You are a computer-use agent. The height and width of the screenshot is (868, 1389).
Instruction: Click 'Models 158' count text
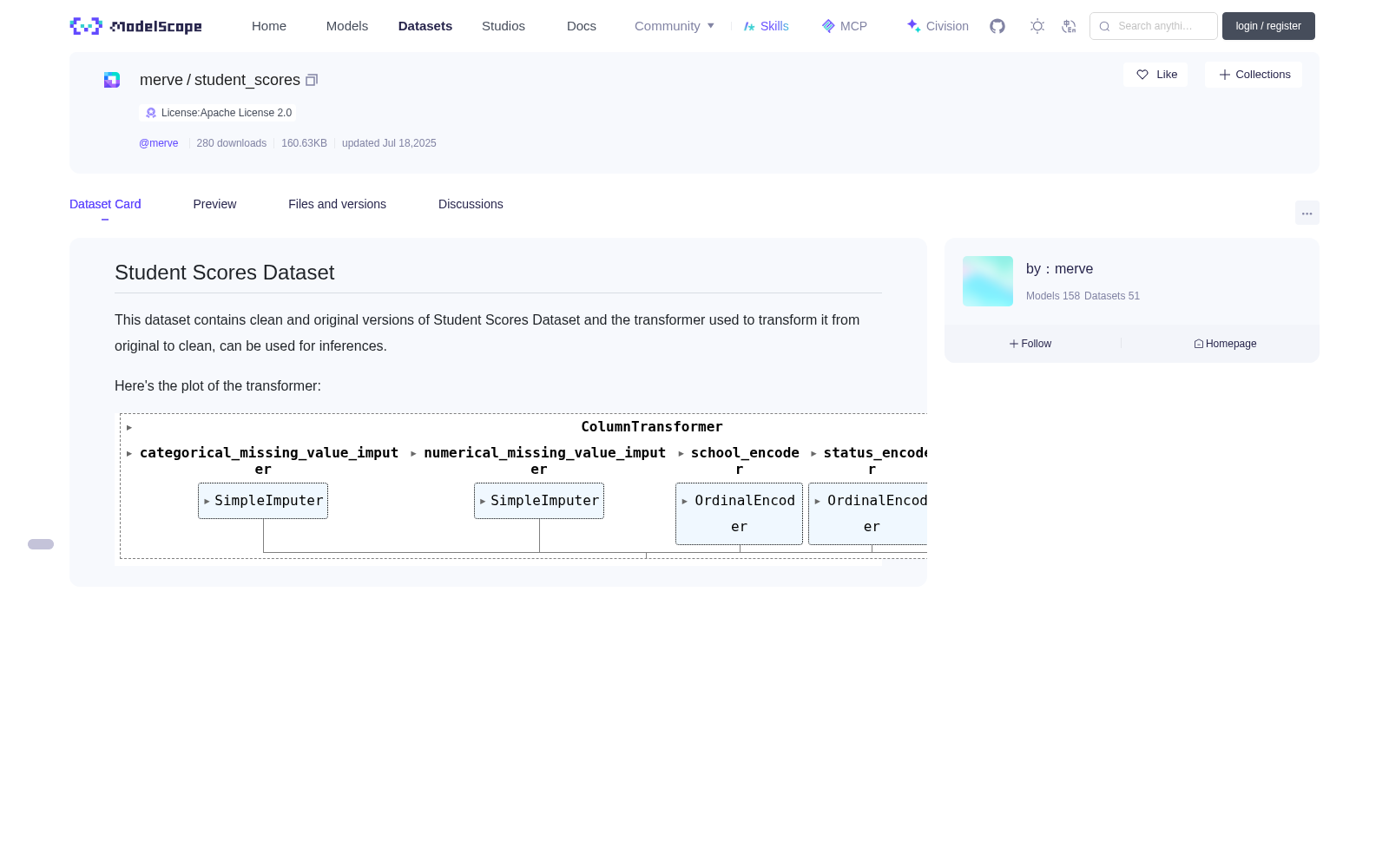1053,296
